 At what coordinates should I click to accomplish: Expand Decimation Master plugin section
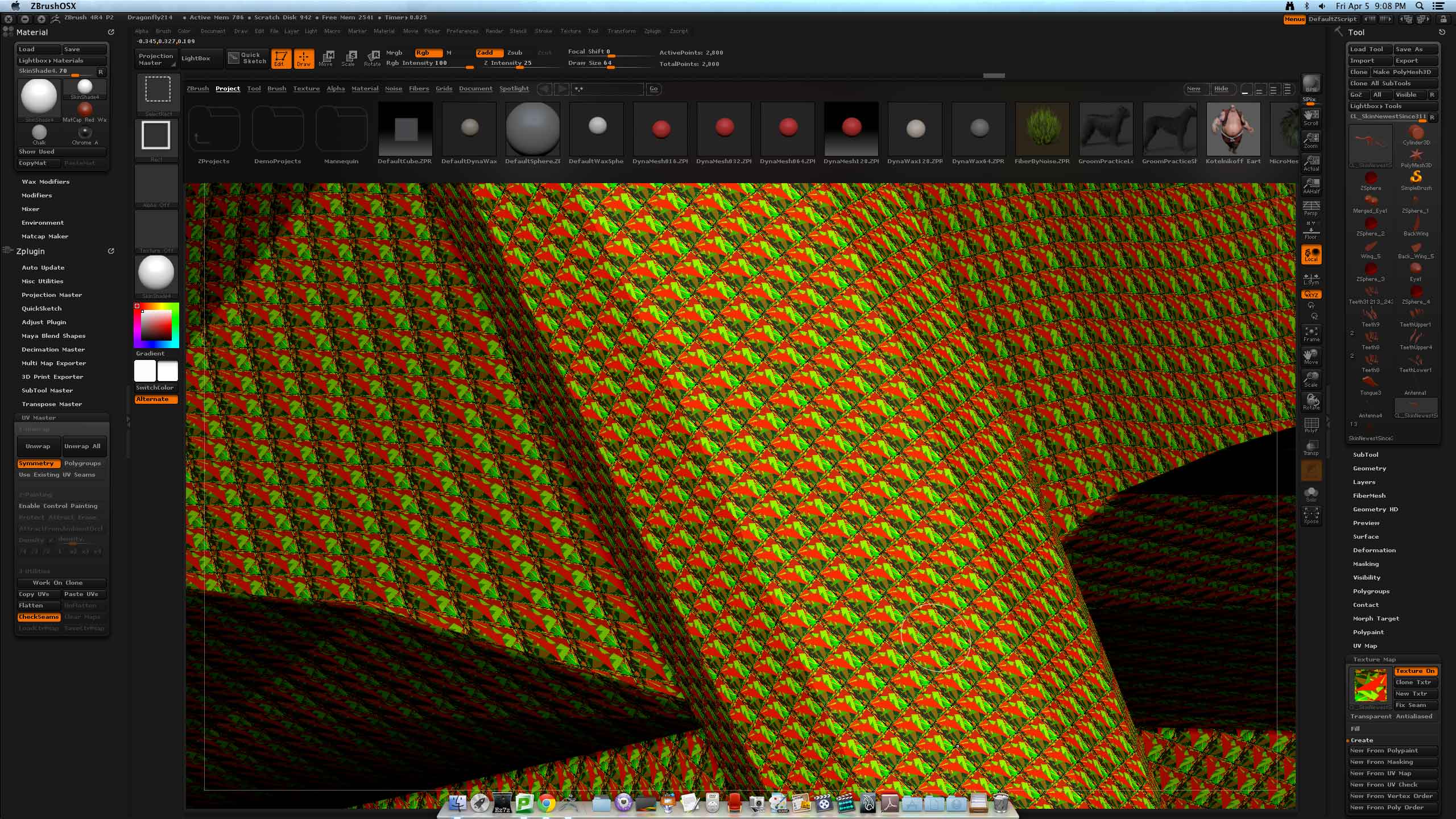53,350
